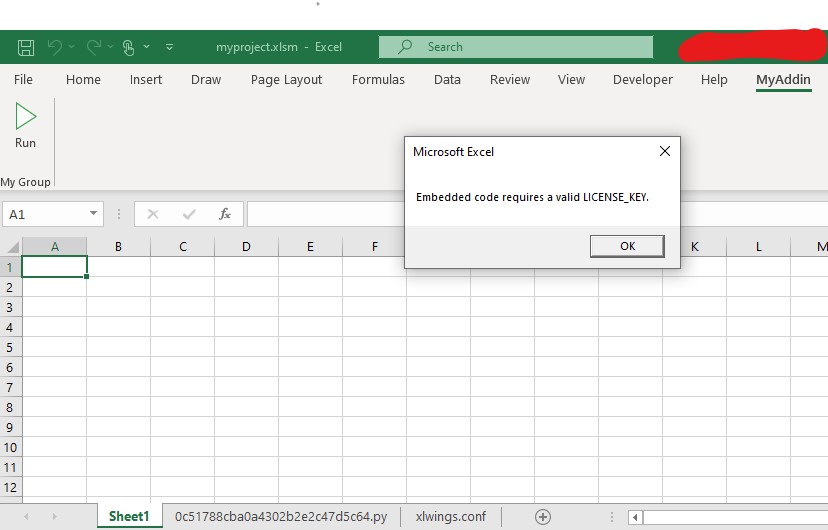Screen dimensions: 828x530
Task: Open Customize Quick Access Toolbar menu
Action: (170, 47)
